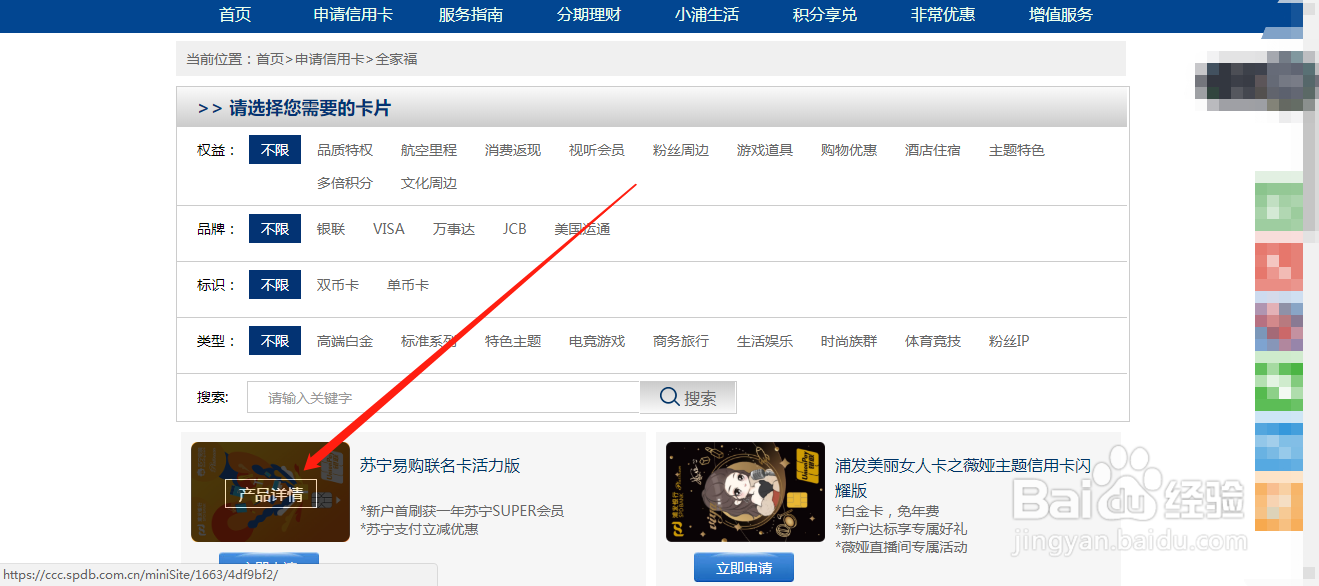This screenshot has height=586, width=1319.
Task: Filter type by 标准系列
Action: (x=429, y=341)
